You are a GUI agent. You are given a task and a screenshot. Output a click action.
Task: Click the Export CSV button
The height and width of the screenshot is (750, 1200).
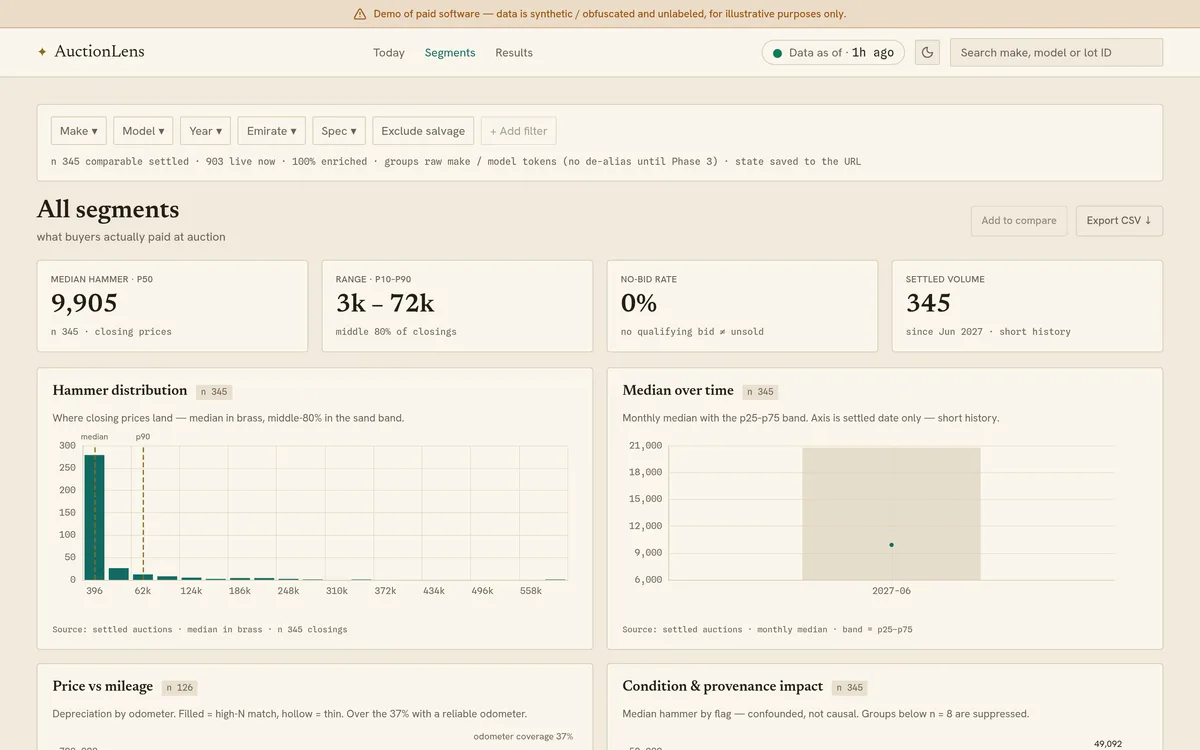(1119, 221)
